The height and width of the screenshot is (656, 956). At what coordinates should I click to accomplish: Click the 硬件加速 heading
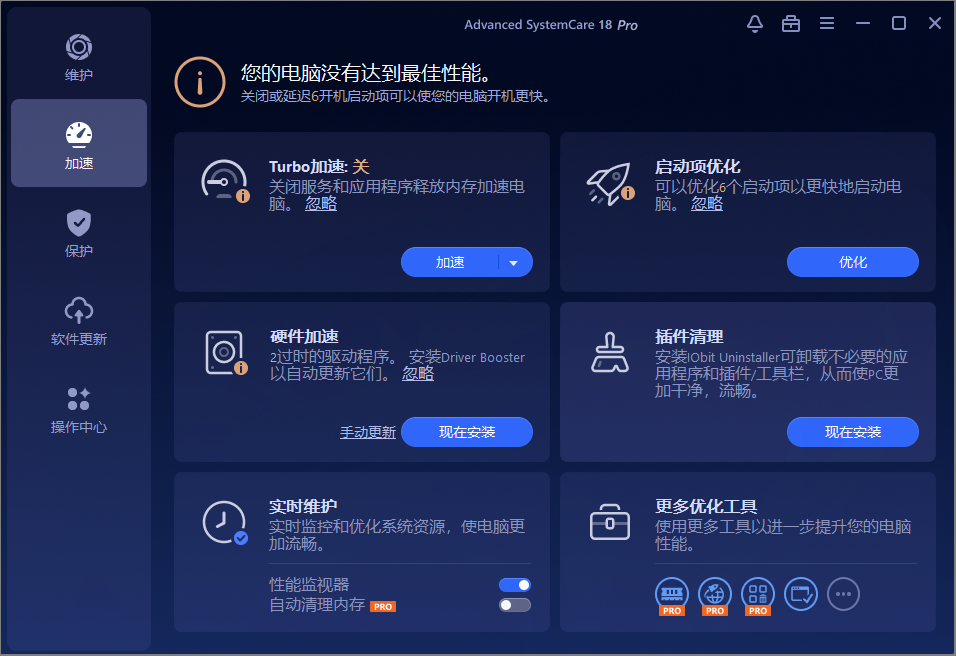[x=304, y=337]
